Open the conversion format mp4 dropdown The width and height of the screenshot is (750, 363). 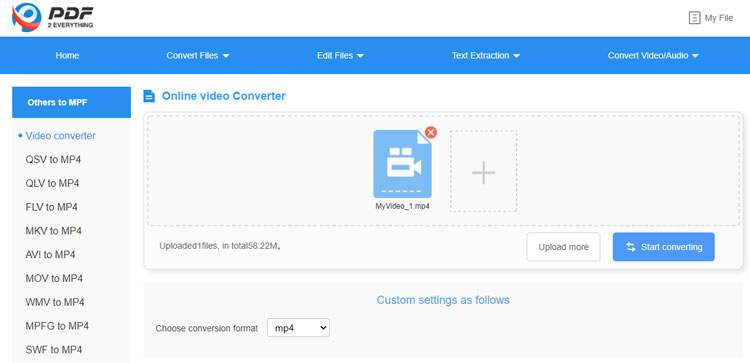(x=298, y=328)
